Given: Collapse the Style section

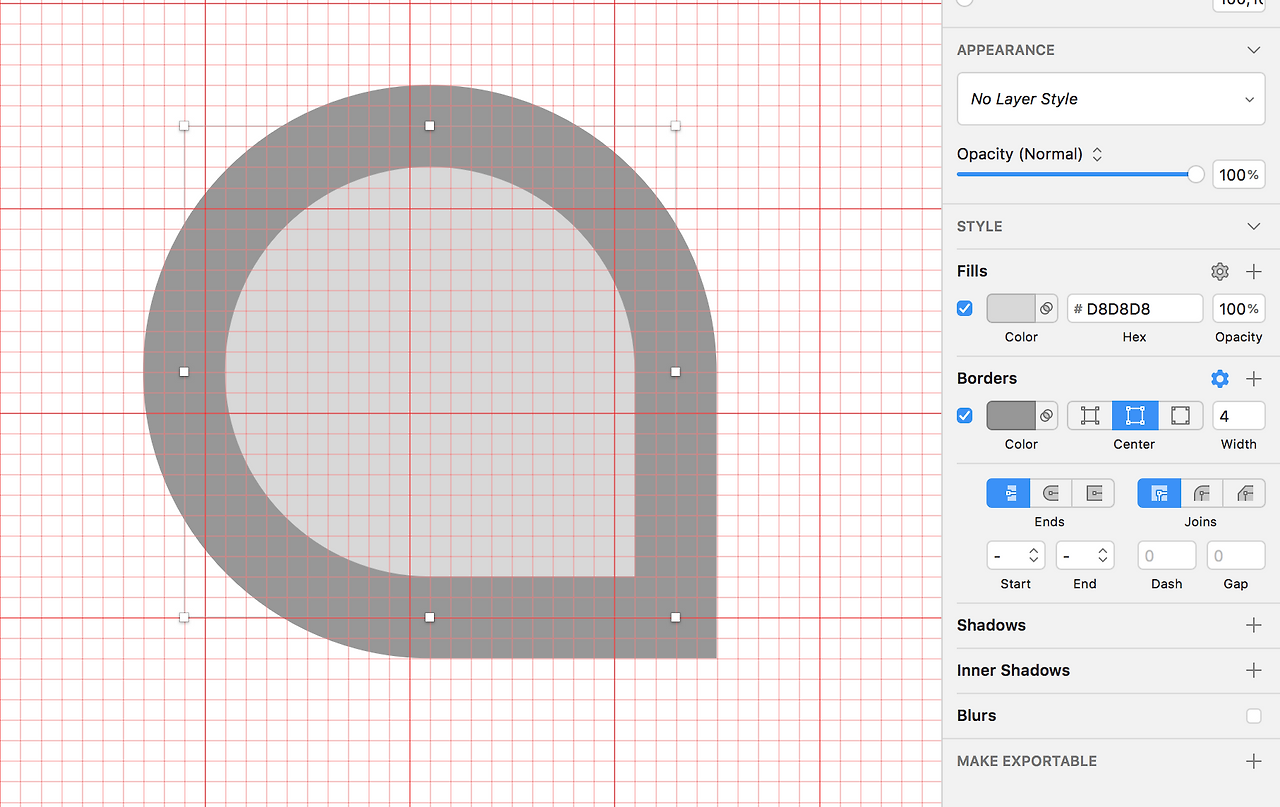Looking at the screenshot, I should 1254,226.
